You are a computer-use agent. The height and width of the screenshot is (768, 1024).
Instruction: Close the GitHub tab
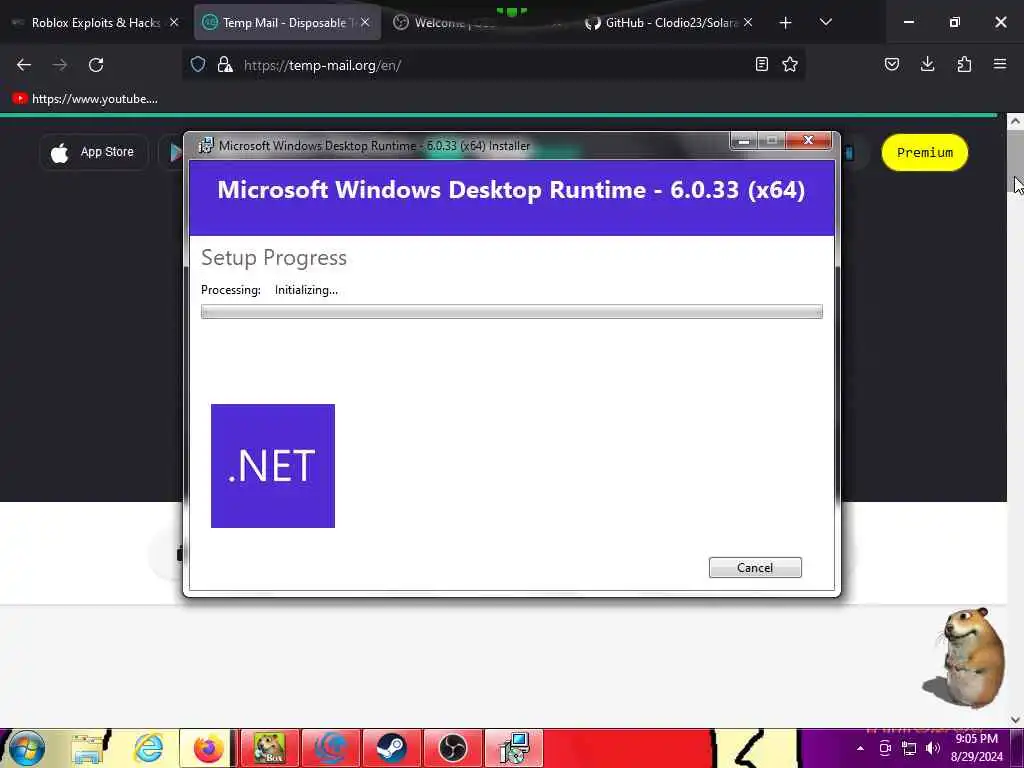click(748, 23)
